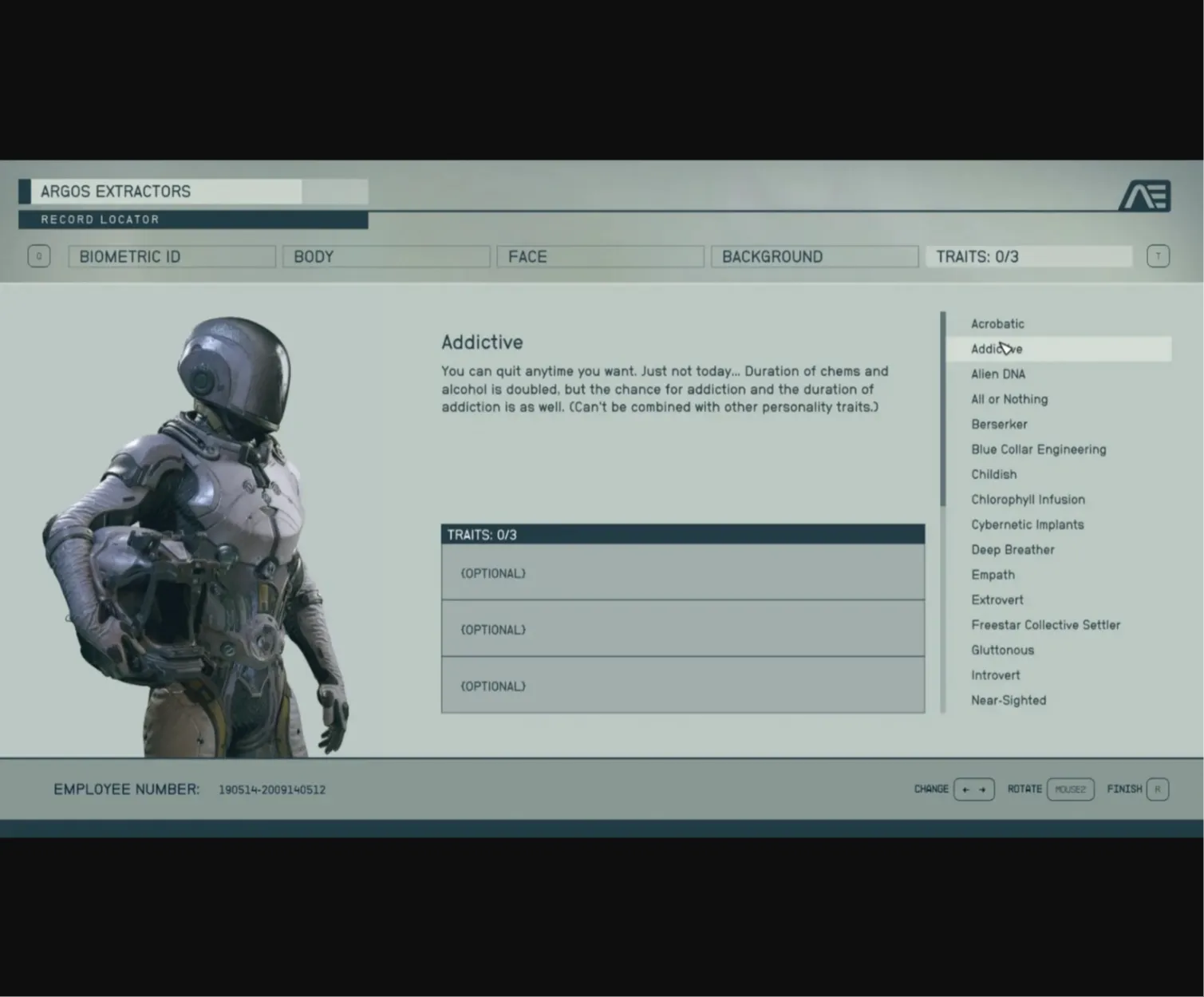Select the Traits: 0/3 tab

pos(1029,256)
